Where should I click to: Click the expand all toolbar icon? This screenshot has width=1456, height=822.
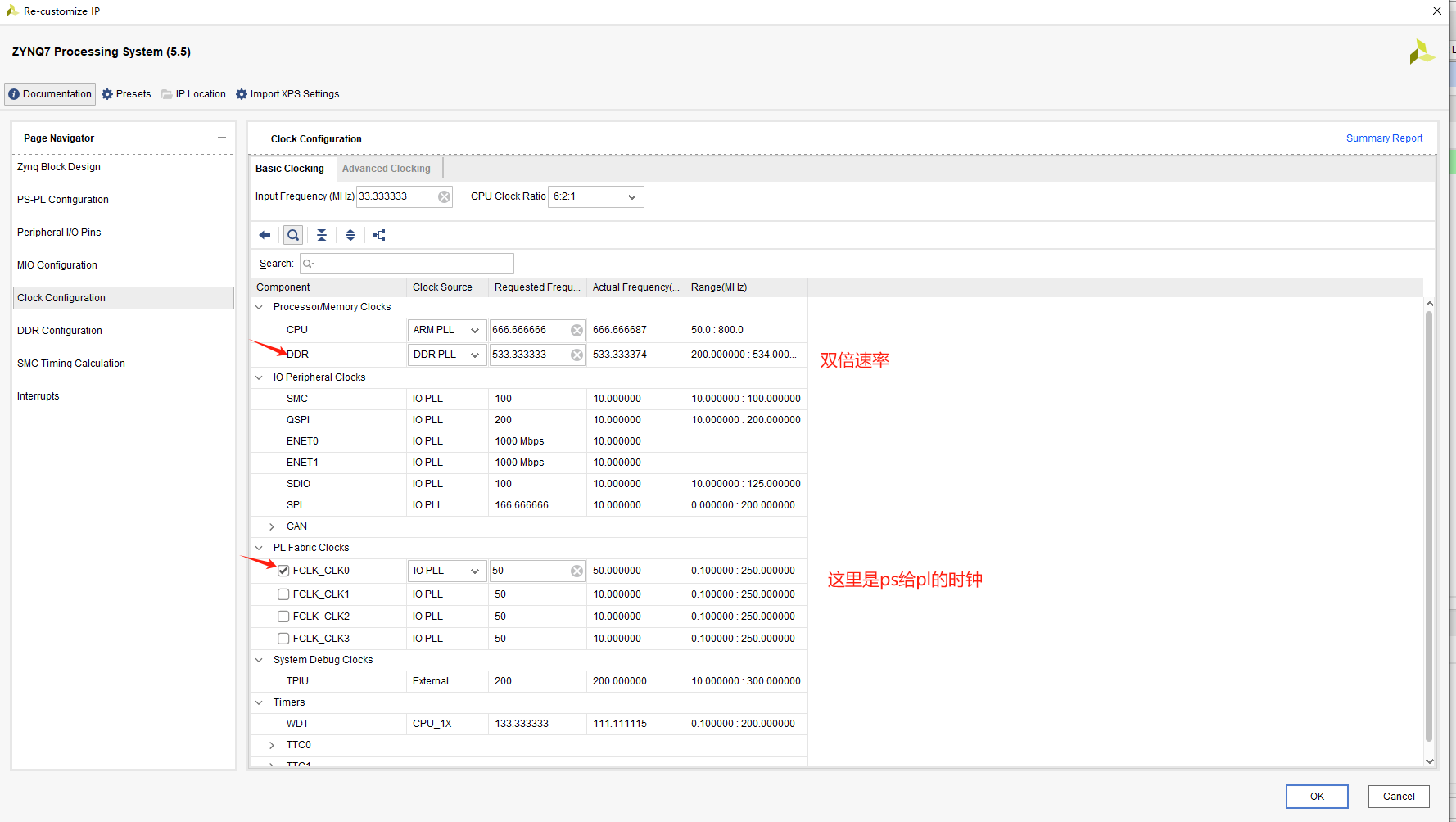pyautogui.click(x=350, y=235)
